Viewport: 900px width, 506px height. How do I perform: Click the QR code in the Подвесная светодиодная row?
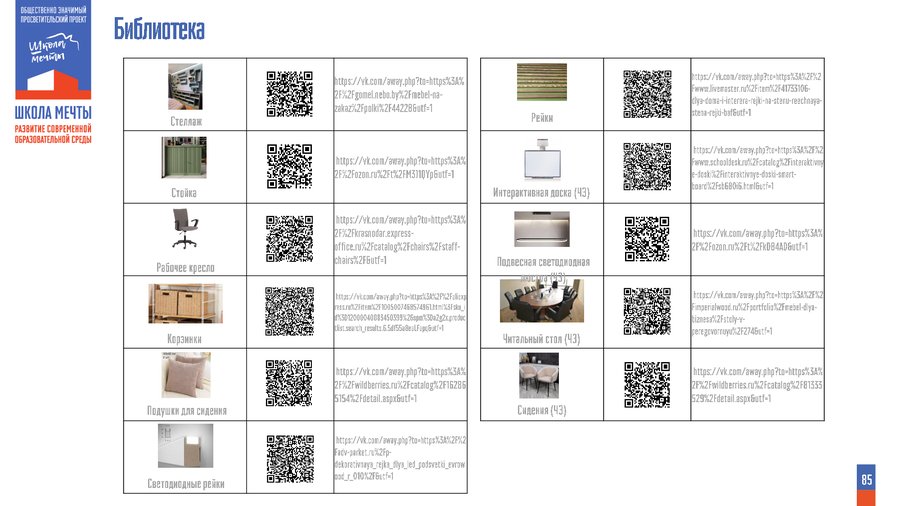pyautogui.click(x=647, y=239)
